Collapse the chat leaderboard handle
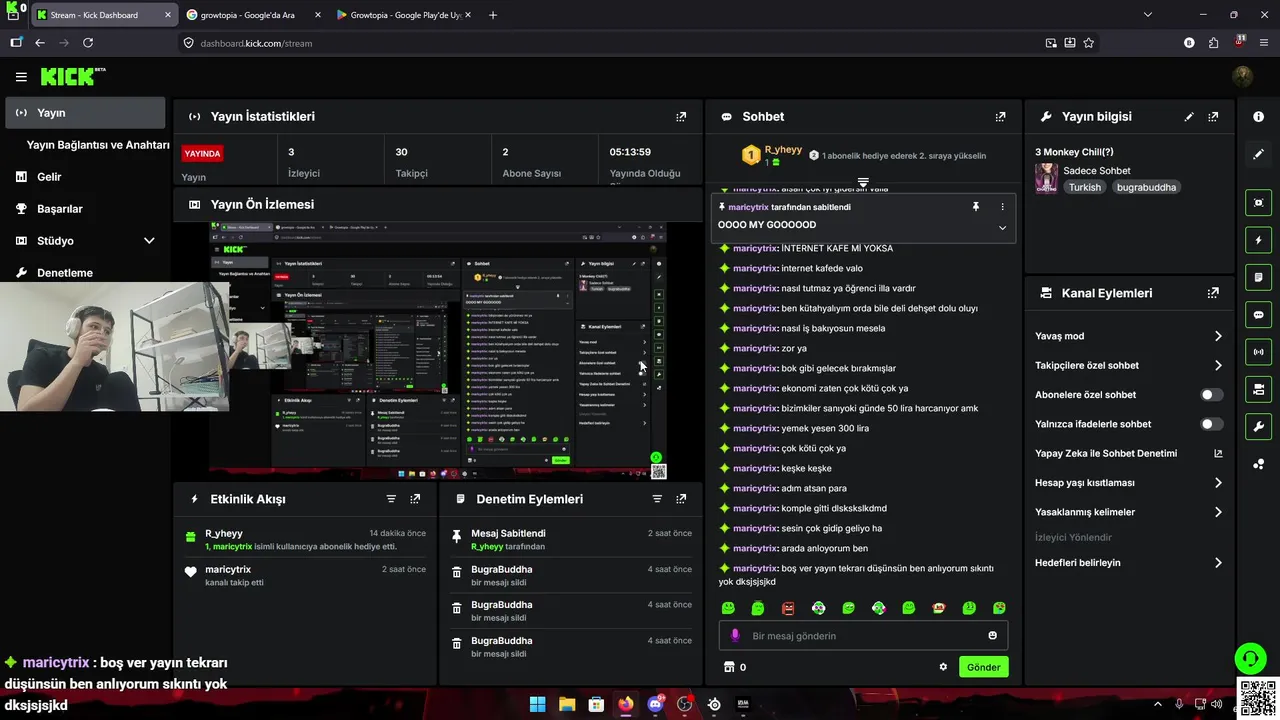Viewport: 1280px width, 720px height. point(863,183)
